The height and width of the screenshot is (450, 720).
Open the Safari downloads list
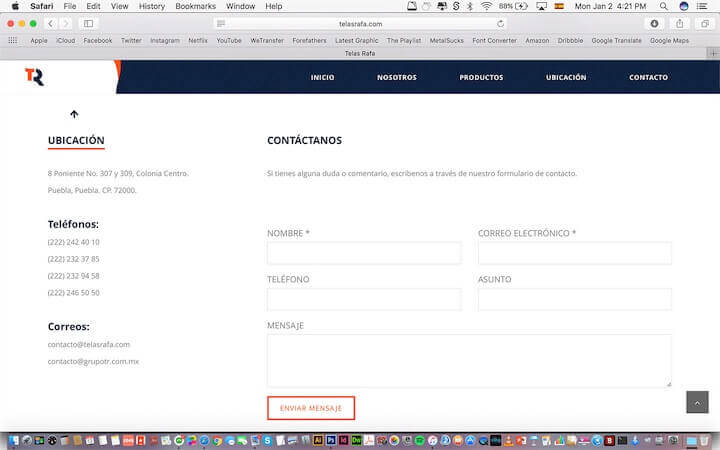click(x=655, y=23)
